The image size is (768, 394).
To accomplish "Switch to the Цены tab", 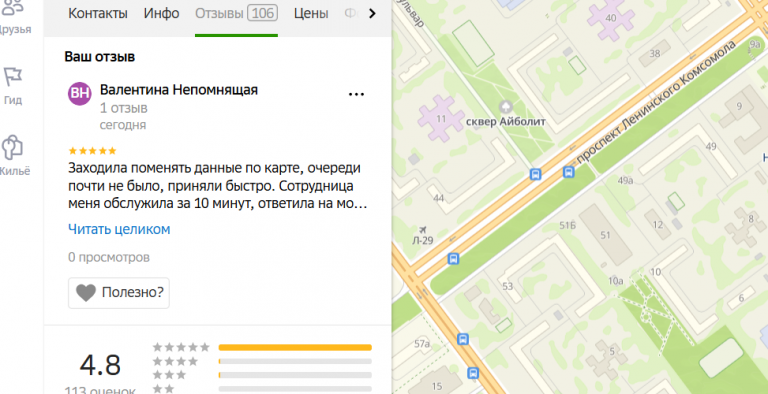I will click(x=311, y=13).
